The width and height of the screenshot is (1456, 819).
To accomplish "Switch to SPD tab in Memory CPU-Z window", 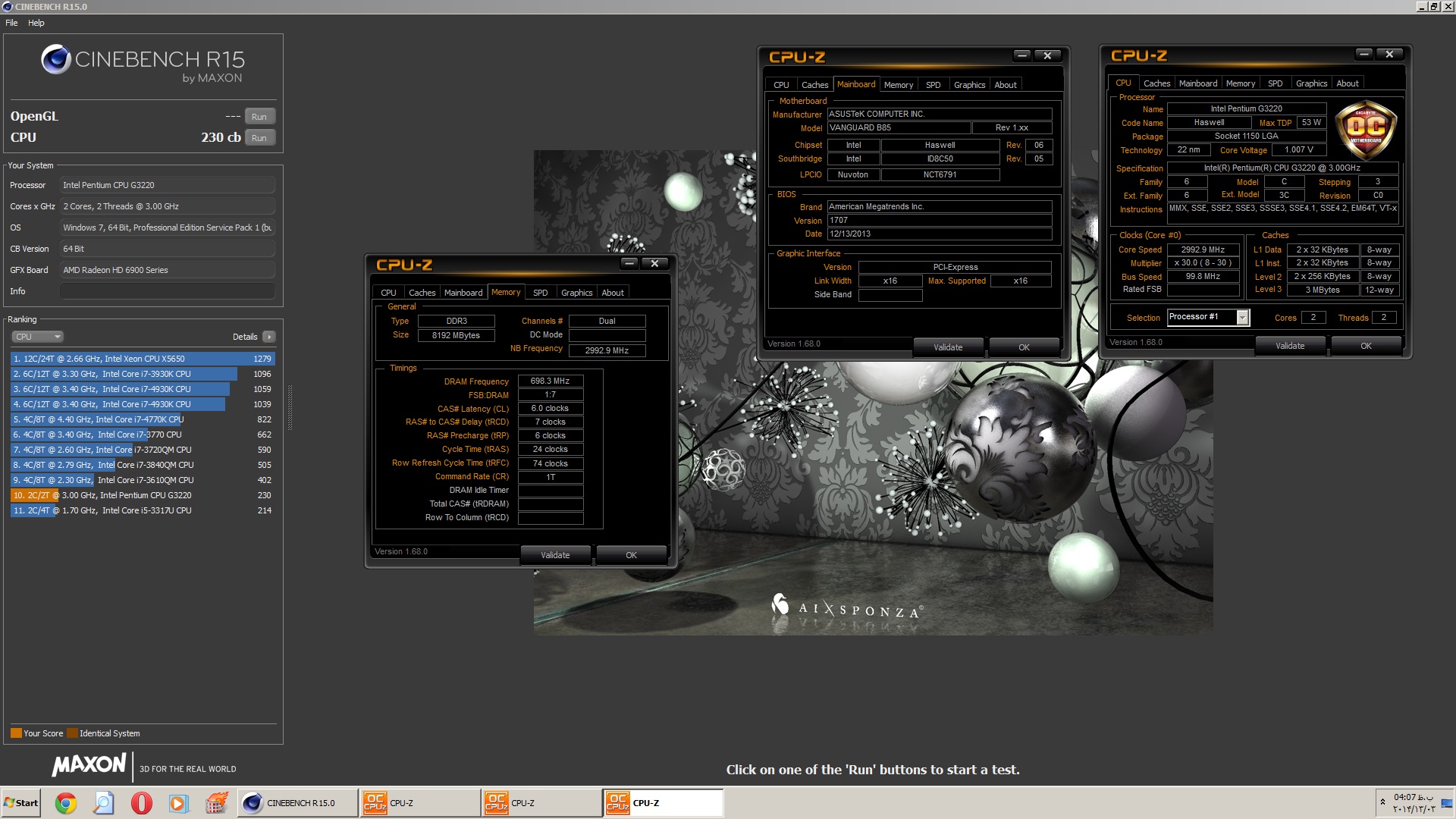I will (x=540, y=293).
